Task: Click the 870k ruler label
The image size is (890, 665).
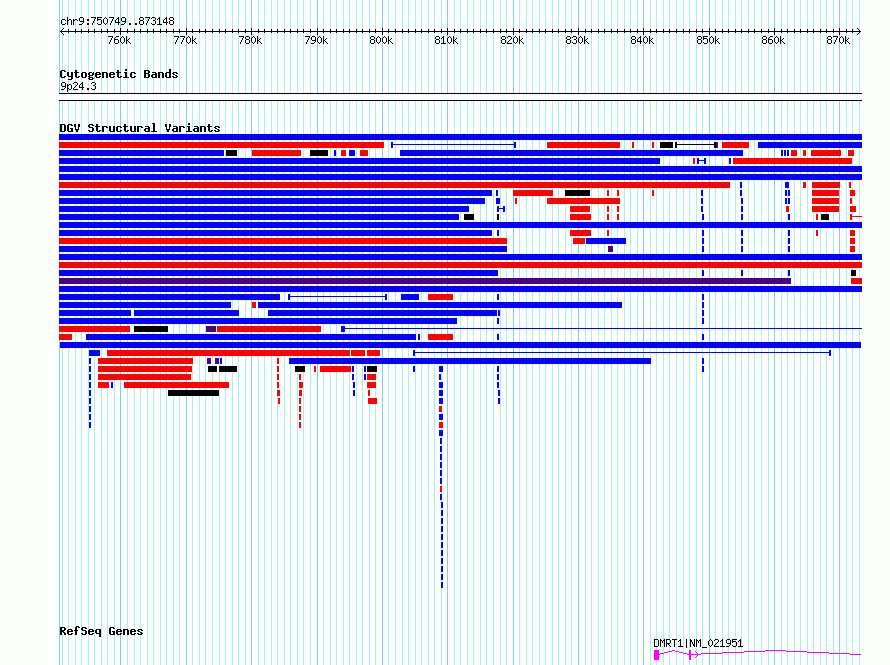Action: tap(838, 41)
